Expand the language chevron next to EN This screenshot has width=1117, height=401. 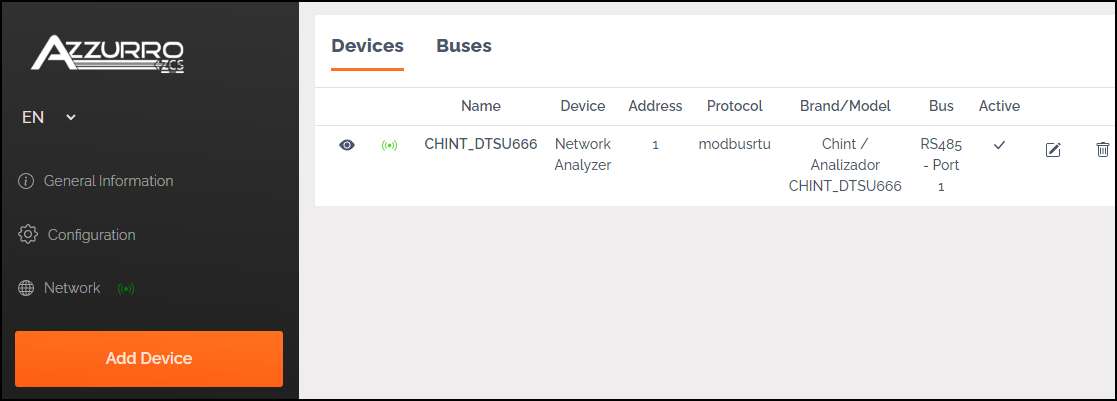click(x=71, y=117)
